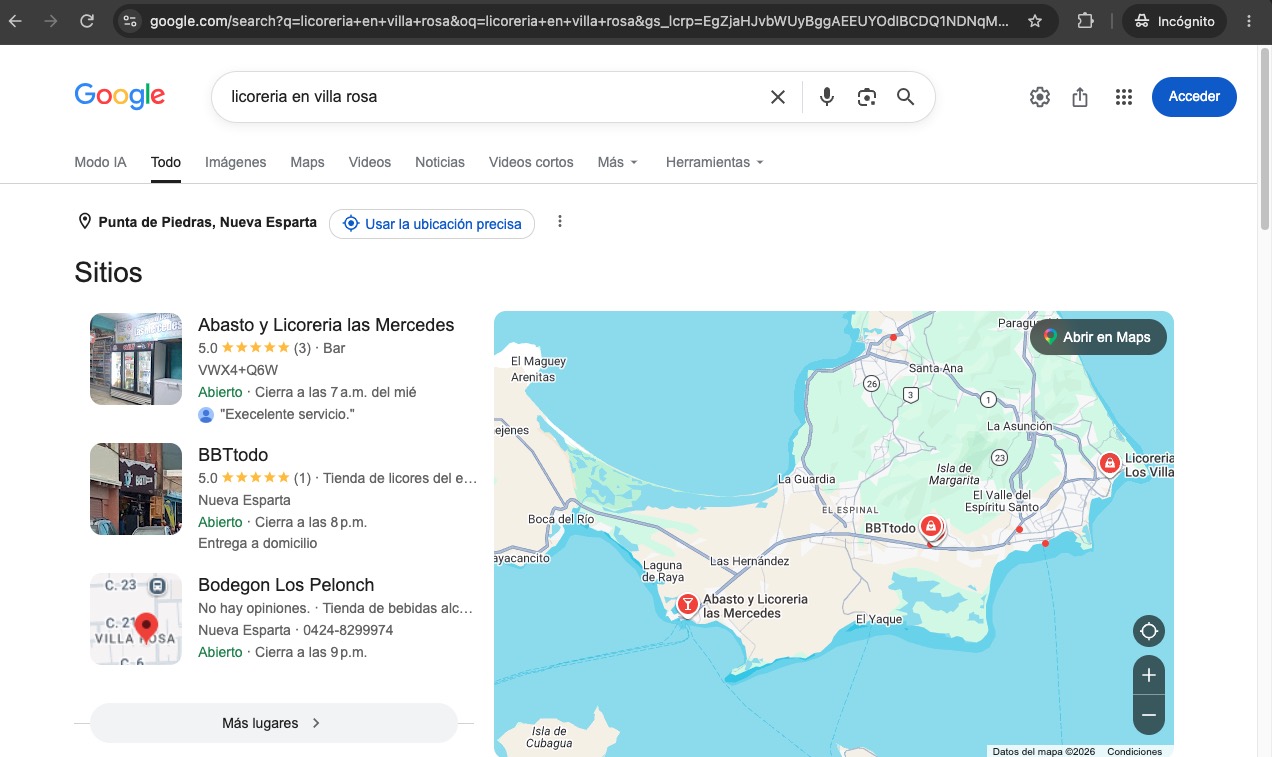The height and width of the screenshot is (757, 1272).
Task: Open Google Lens image search icon
Action: [x=866, y=97]
